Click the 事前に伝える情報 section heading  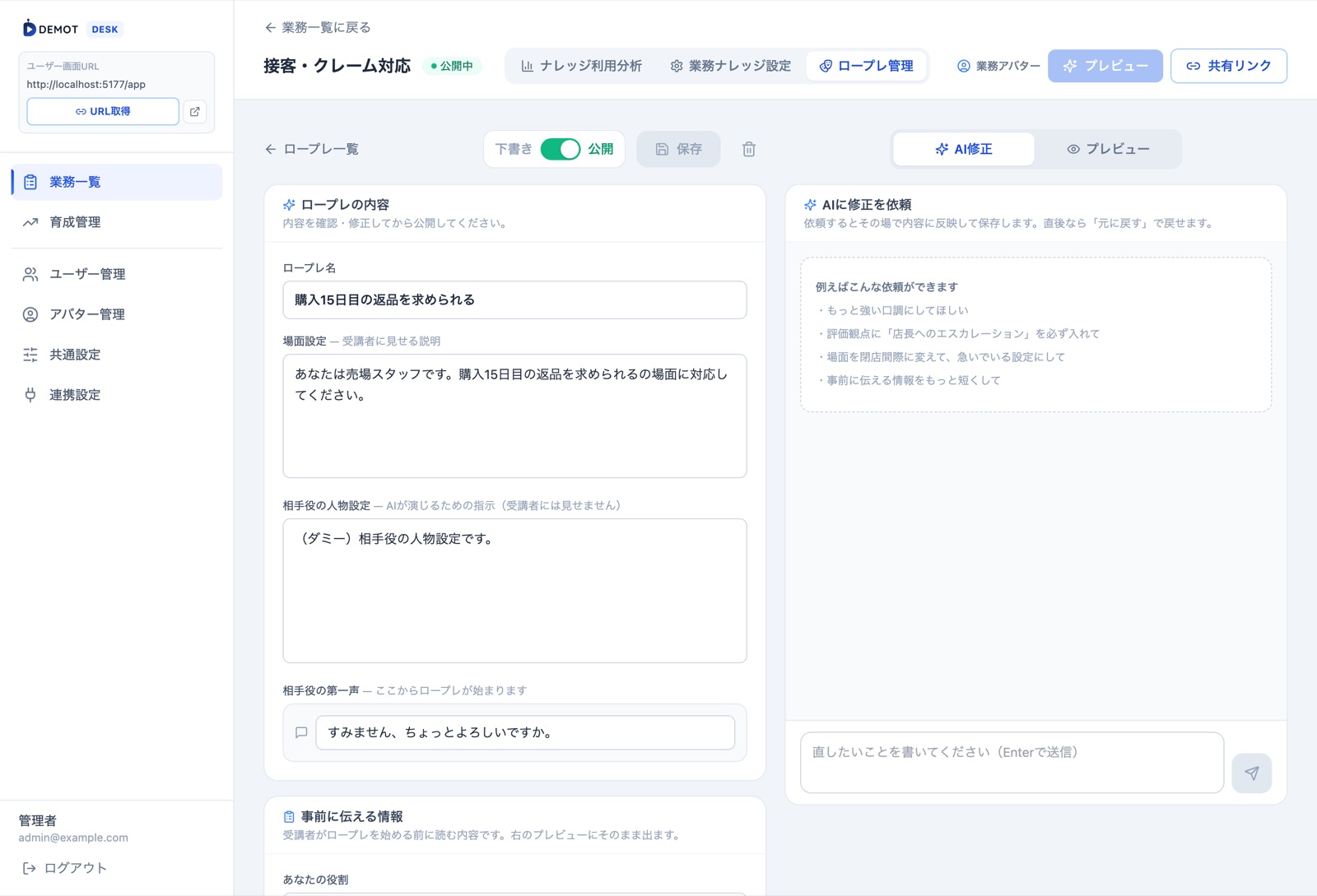pyautogui.click(x=351, y=816)
